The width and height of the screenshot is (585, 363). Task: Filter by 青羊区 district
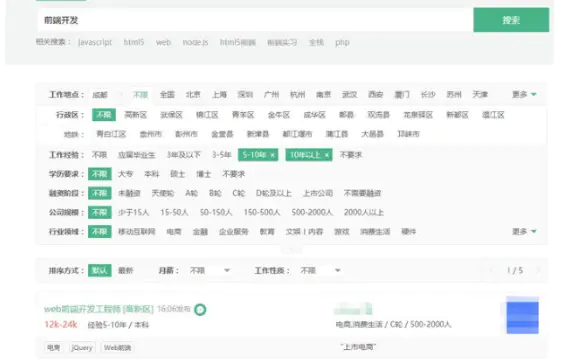pyautogui.click(x=243, y=115)
